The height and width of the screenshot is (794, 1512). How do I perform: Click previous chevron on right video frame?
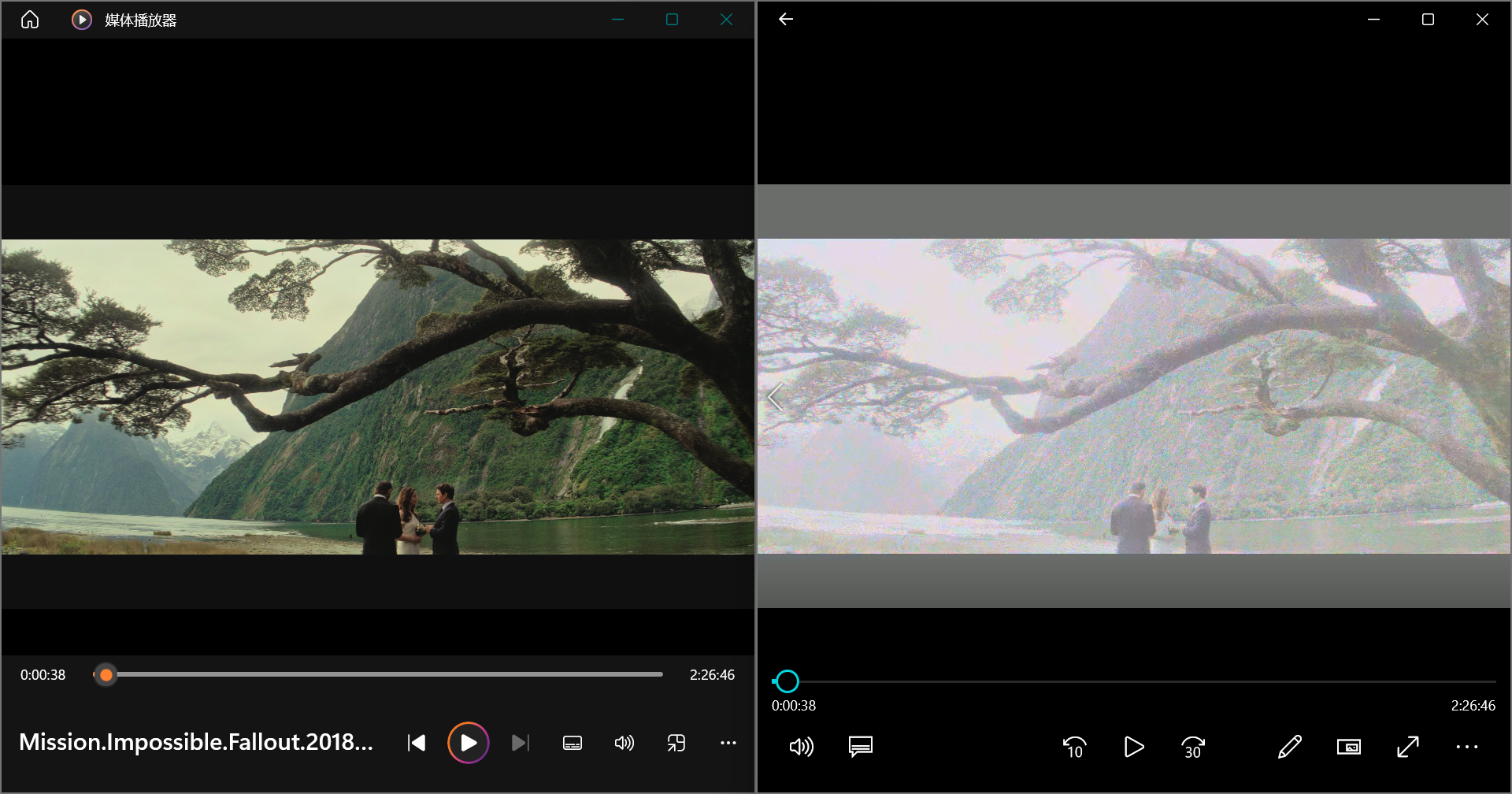775,397
